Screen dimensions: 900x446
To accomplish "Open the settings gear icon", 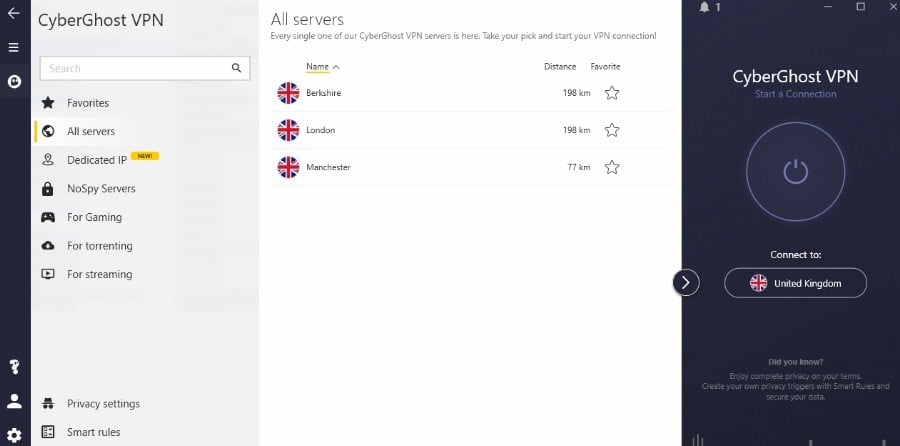I will (14, 435).
